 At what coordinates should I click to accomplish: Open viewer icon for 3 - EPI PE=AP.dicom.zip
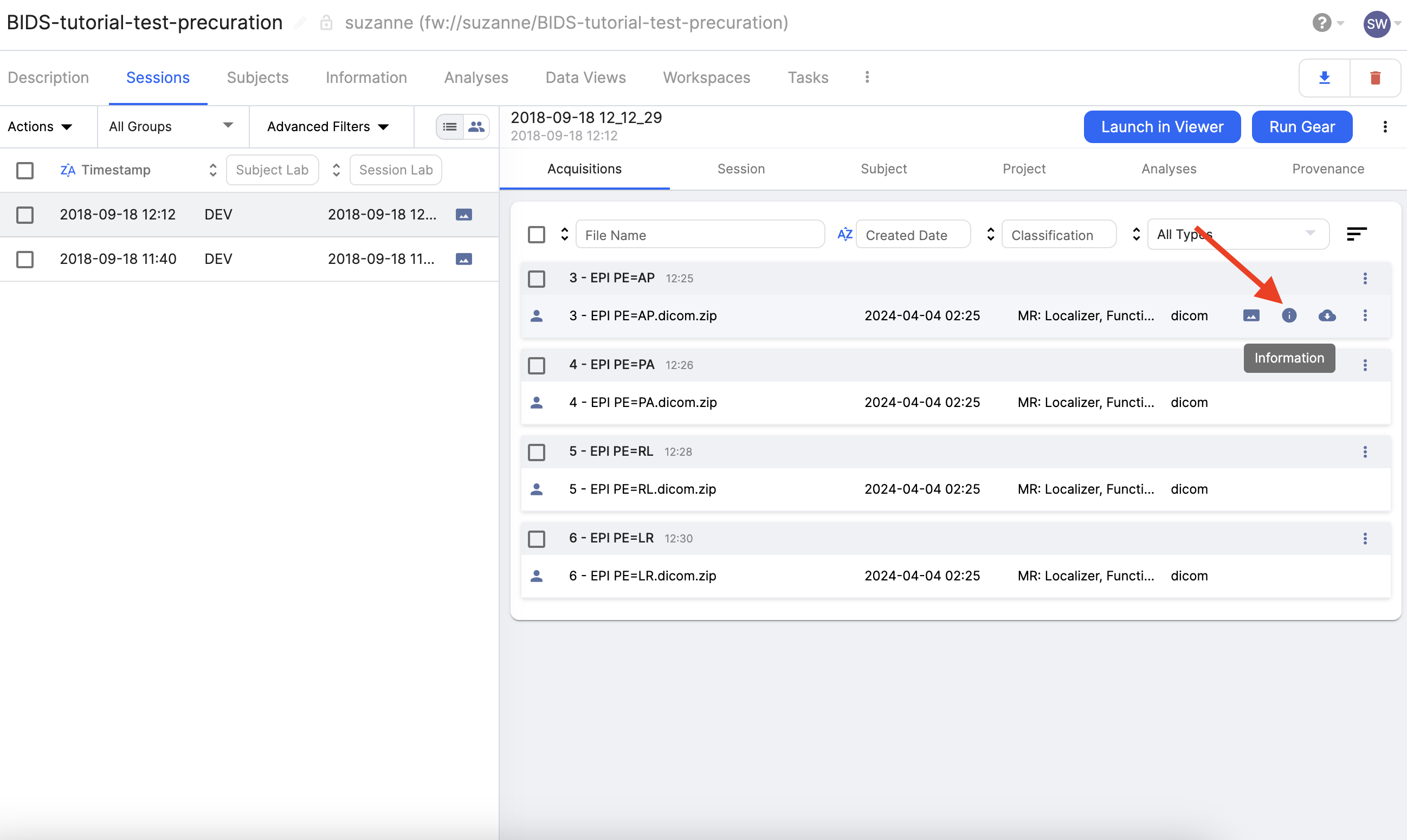click(x=1251, y=316)
